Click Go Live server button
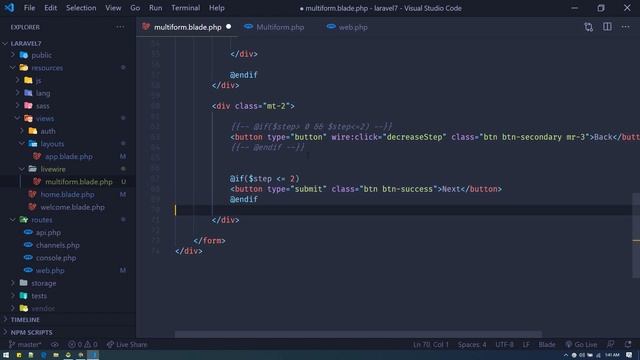Screen dimensions: 640x360 pos(581,344)
